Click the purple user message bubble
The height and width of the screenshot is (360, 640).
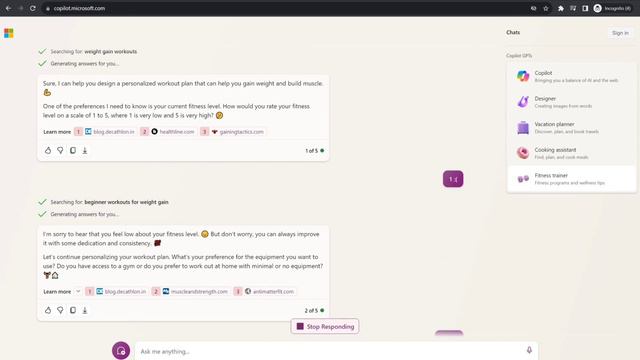tap(453, 179)
